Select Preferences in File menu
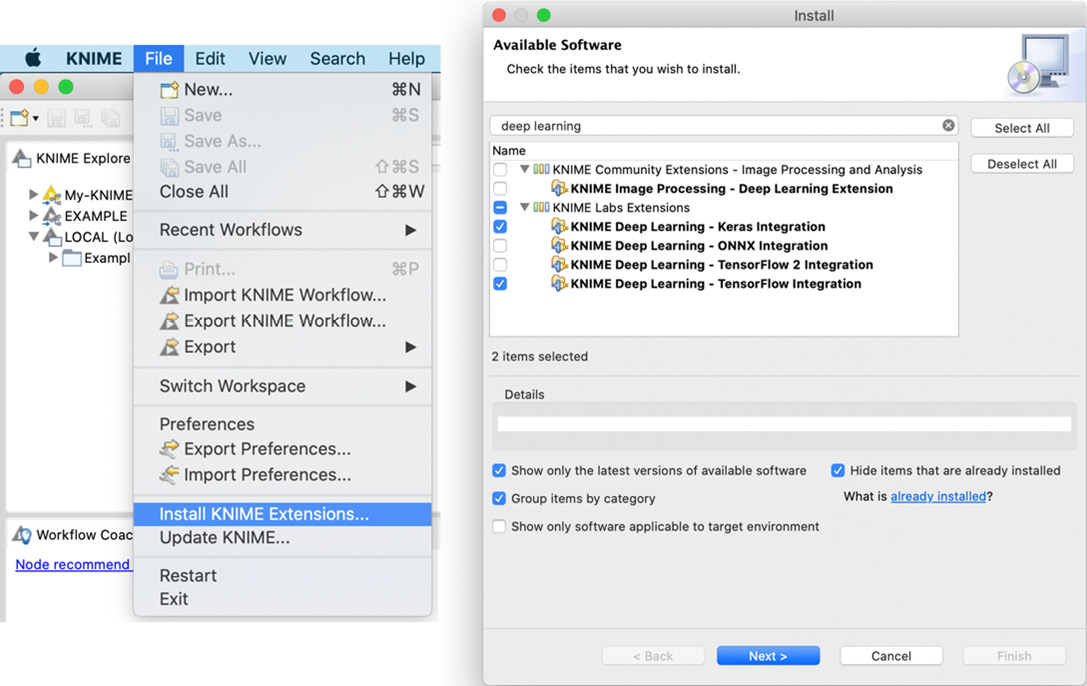1087x686 pixels. coord(283,424)
